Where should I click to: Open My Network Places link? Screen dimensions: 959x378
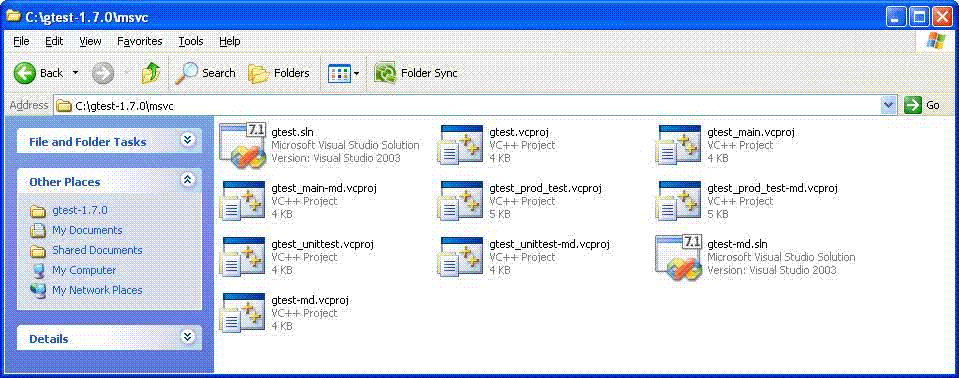point(97,291)
